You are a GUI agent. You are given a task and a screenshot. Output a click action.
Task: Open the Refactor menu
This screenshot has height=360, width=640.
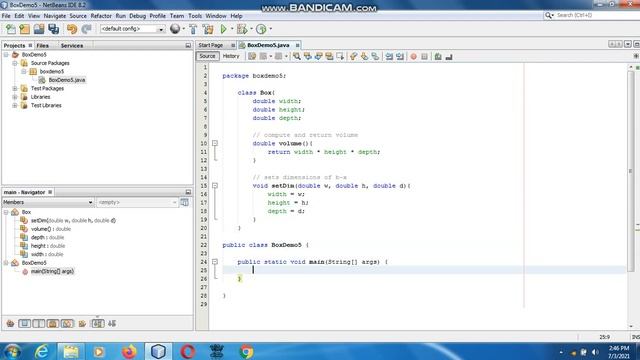101,16
